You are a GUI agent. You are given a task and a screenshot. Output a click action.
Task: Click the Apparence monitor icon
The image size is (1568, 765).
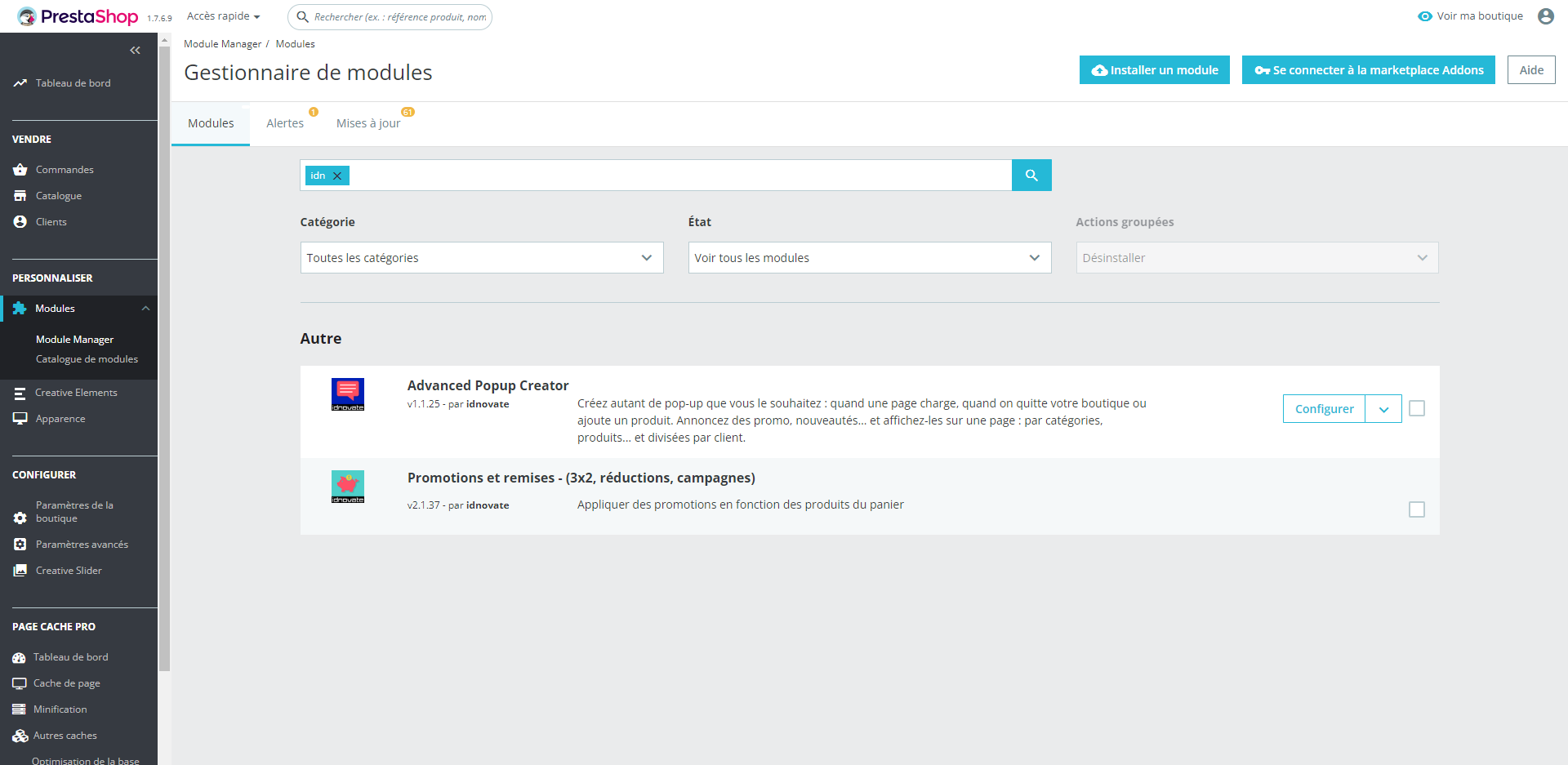pyautogui.click(x=20, y=419)
